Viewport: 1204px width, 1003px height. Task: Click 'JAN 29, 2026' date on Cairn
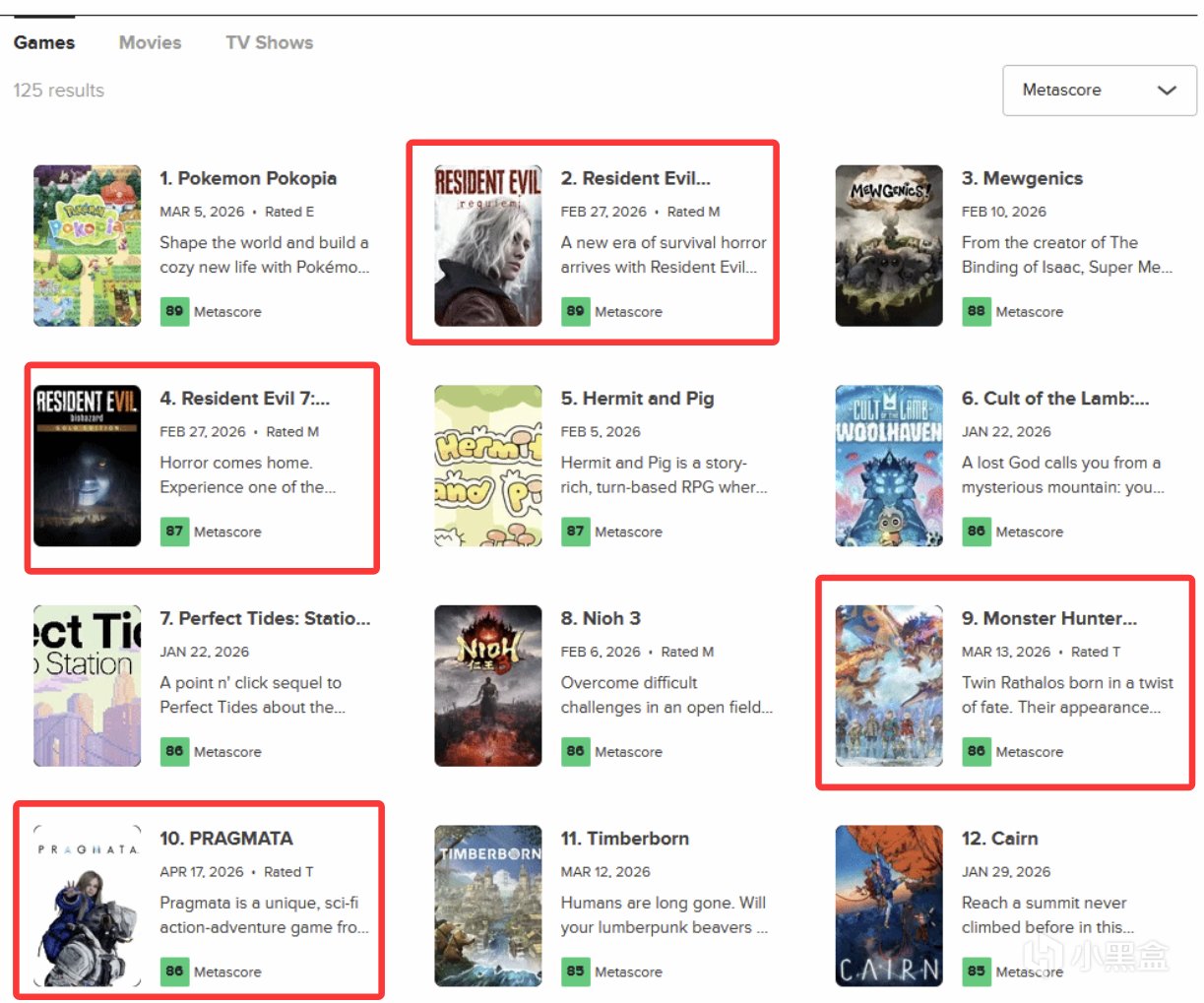coord(1006,872)
